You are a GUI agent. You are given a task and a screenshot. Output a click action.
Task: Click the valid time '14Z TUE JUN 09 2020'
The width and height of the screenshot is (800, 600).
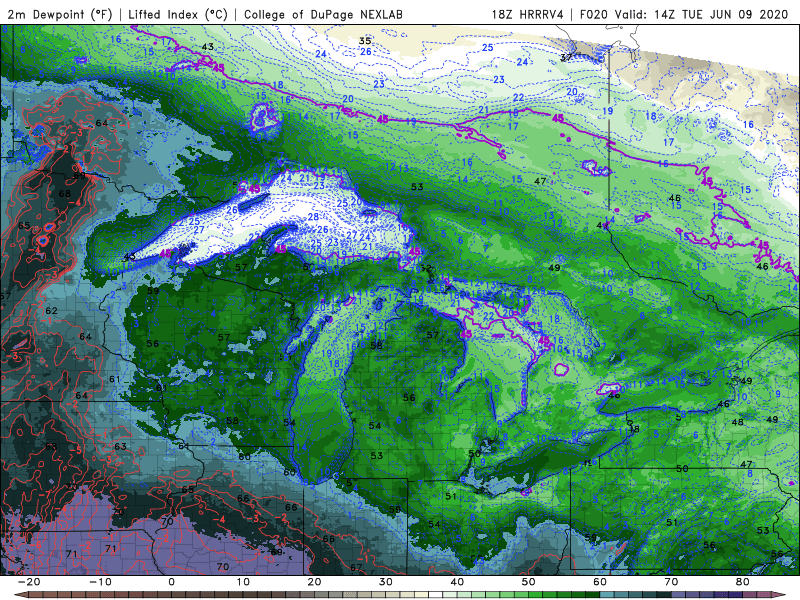click(x=721, y=14)
